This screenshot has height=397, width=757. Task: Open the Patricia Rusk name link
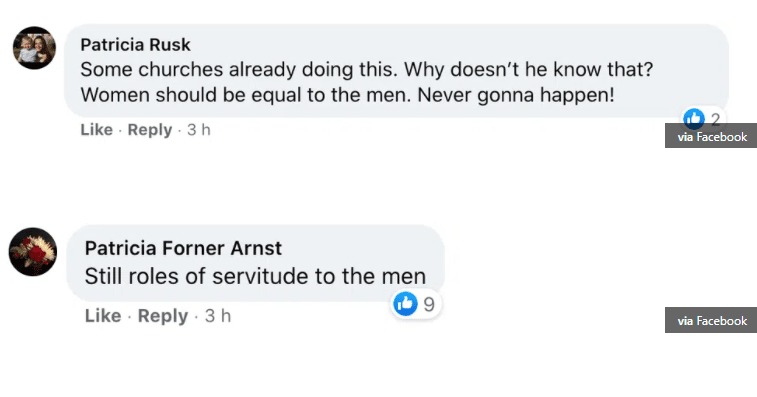coord(135,44)
